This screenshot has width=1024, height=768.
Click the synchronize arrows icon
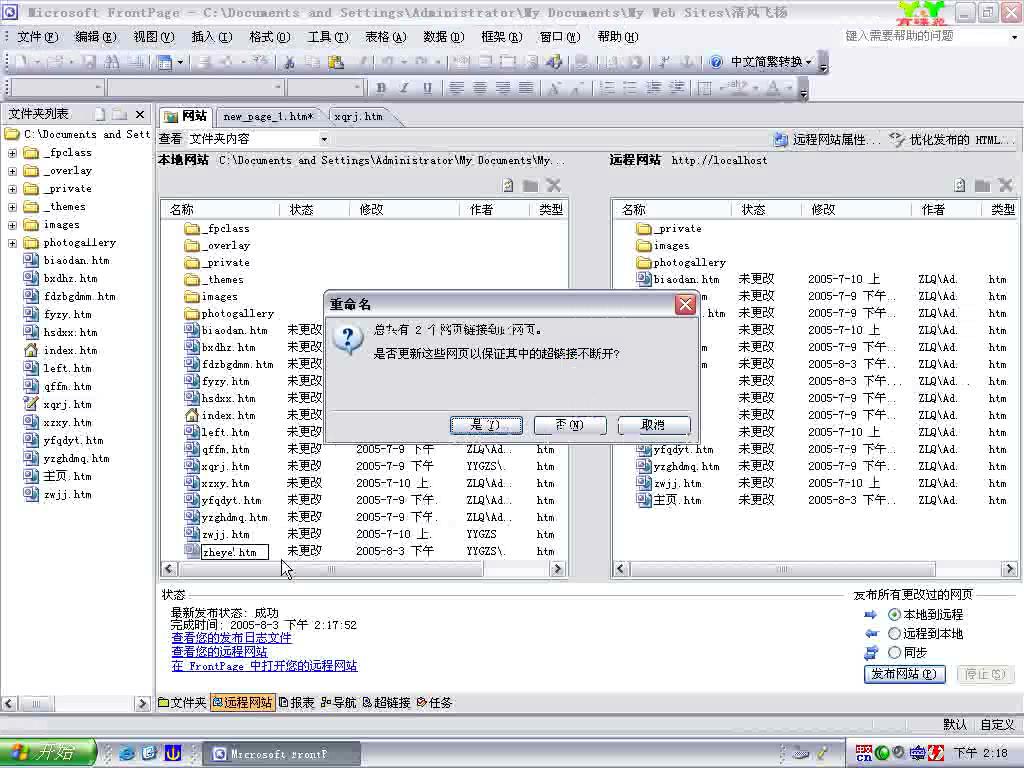(x=871, y=652)
